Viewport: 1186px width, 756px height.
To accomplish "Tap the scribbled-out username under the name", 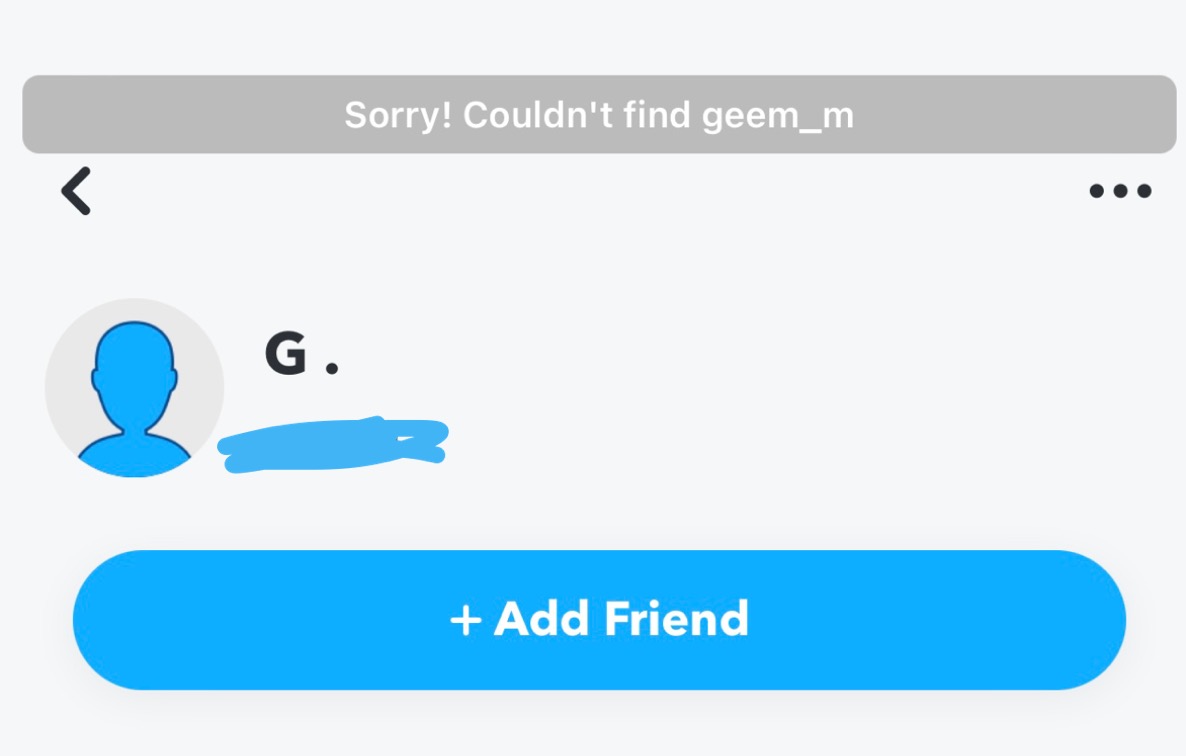I will [x=333, y=445].
